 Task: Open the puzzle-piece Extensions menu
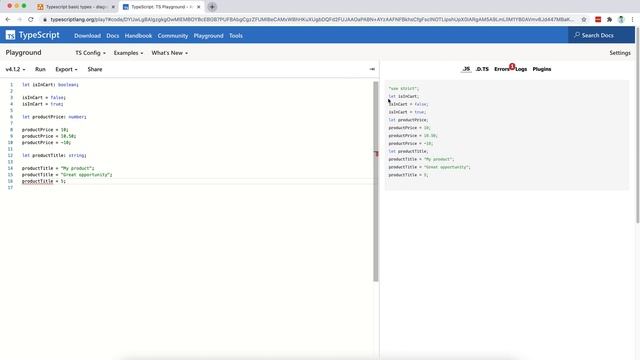tap(609, 19)
